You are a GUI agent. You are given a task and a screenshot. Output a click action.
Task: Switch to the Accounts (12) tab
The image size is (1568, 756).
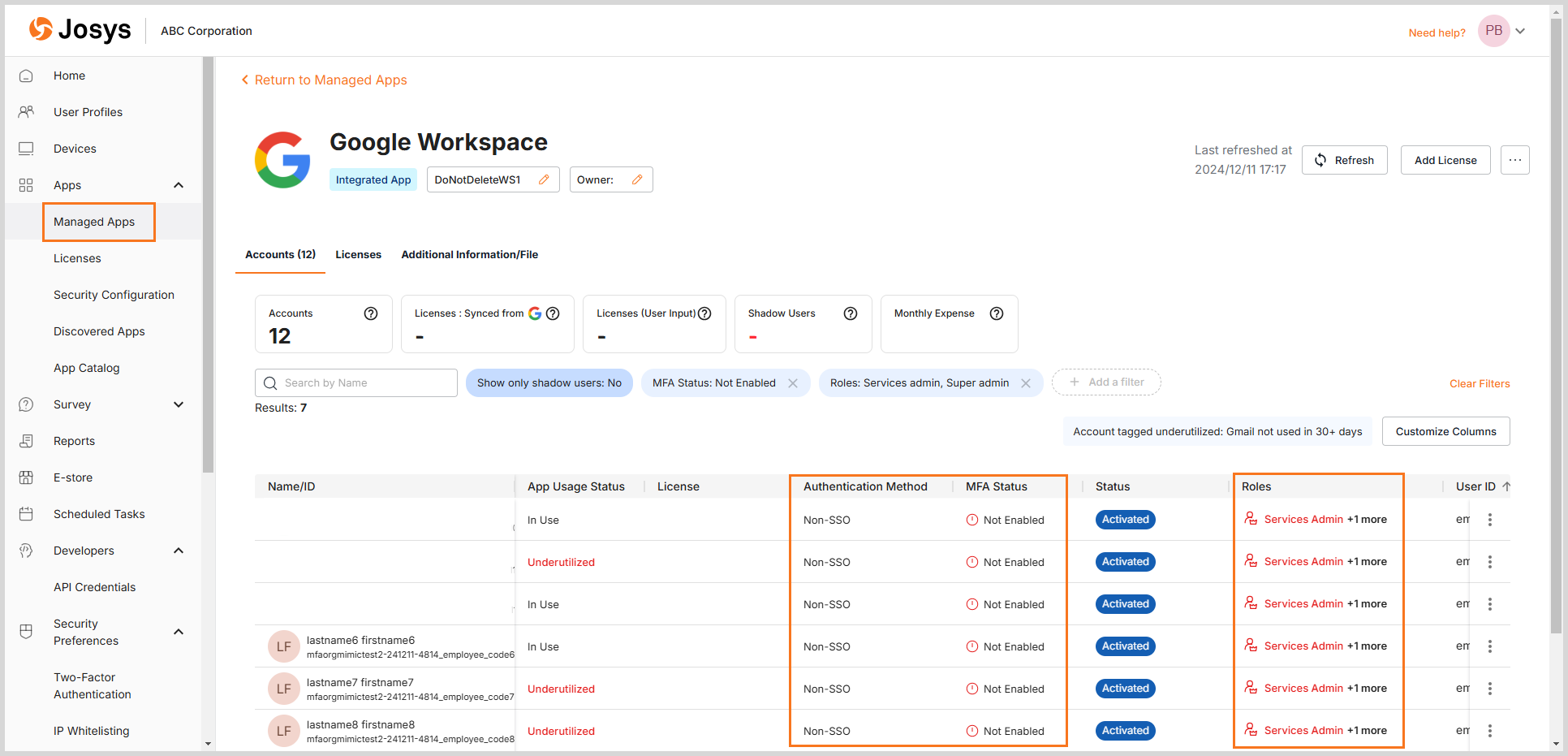[x=280, y=254]
